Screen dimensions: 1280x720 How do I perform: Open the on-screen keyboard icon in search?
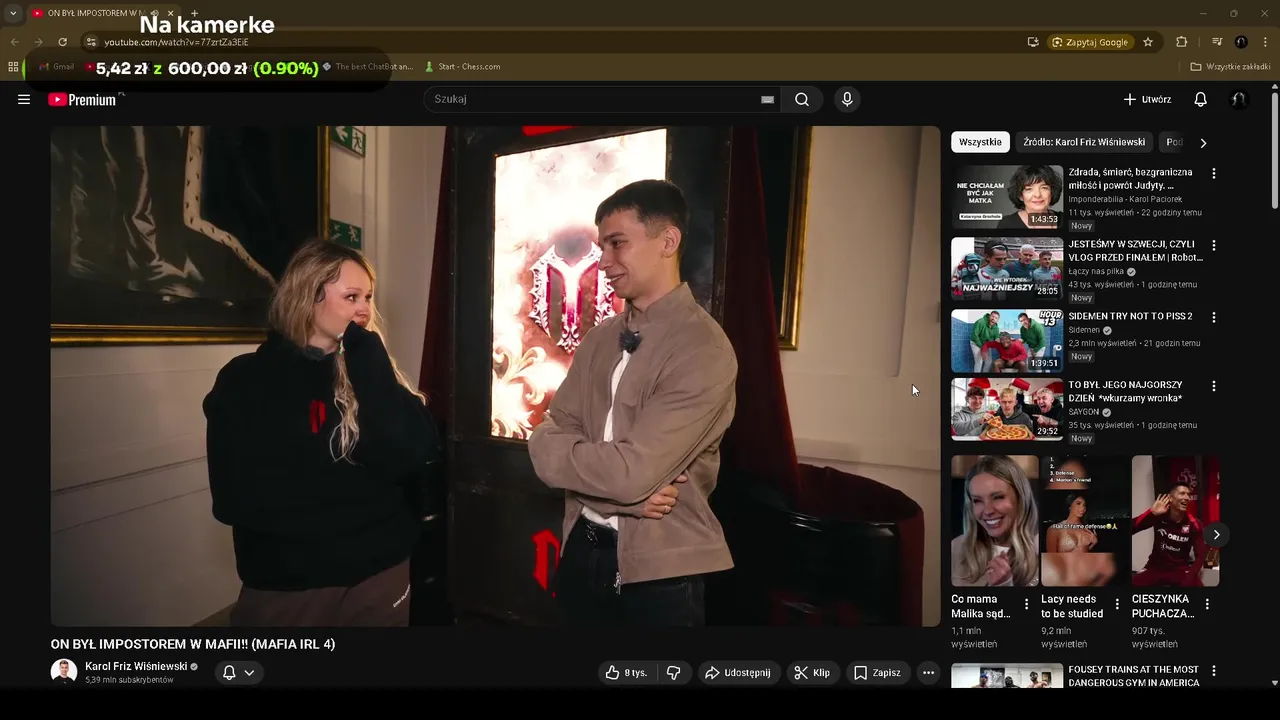(767, 99)
